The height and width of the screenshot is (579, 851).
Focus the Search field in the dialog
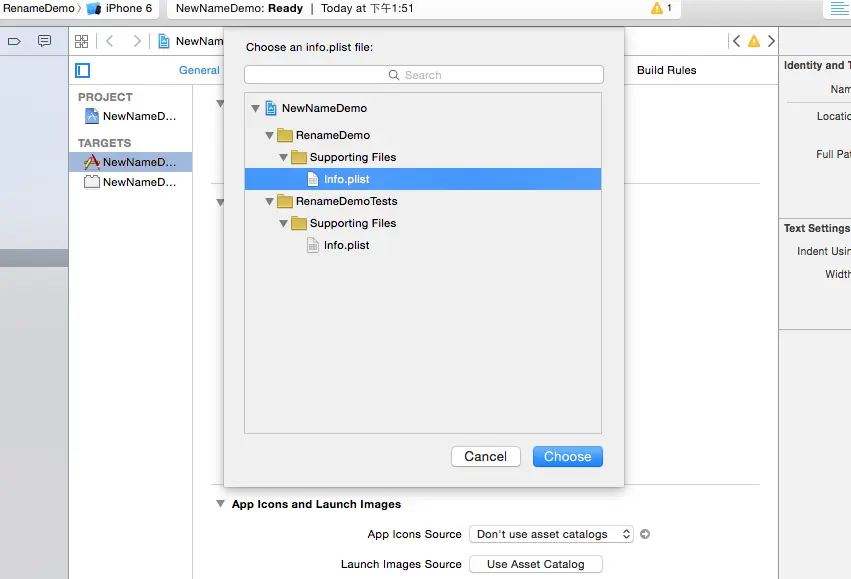(x=423, y=75)
